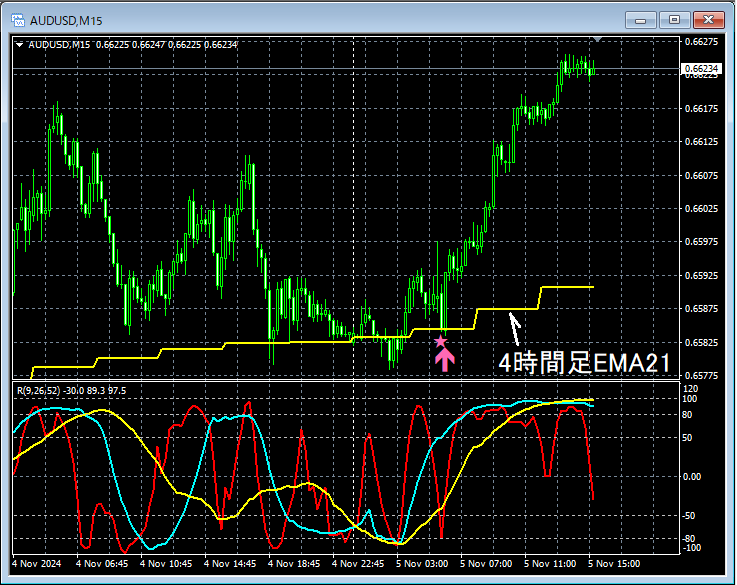Viewport: 737px width, 585px height.
Task: Click the indicator scale value -100
Action: click(x=691, y=548)
